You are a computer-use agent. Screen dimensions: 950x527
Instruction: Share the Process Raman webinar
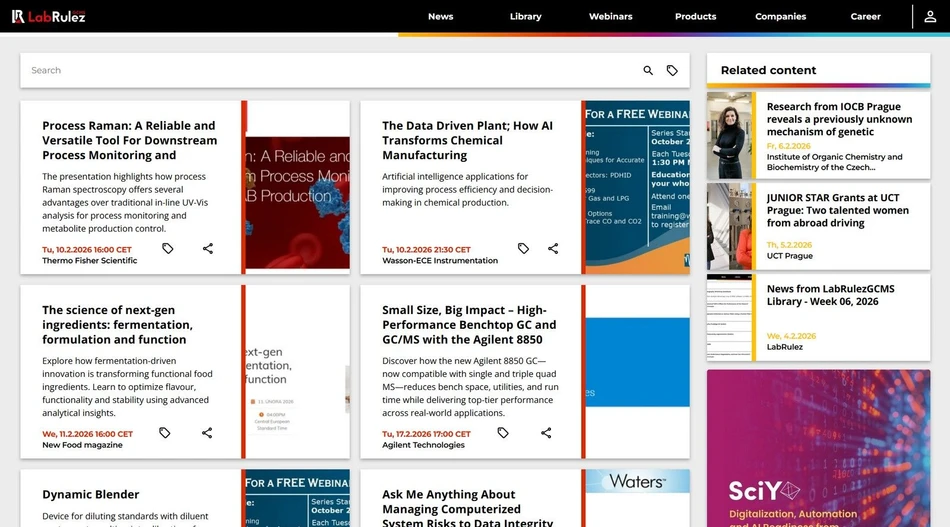(208, 248)
